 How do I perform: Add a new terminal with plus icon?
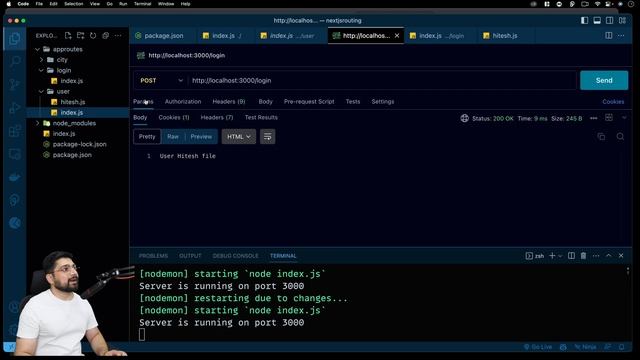552,256
